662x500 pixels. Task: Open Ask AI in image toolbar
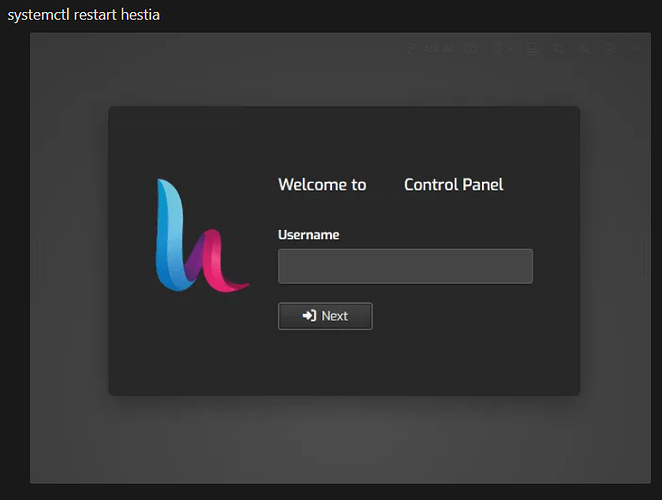pyautogui.click(x=430, y=49)
